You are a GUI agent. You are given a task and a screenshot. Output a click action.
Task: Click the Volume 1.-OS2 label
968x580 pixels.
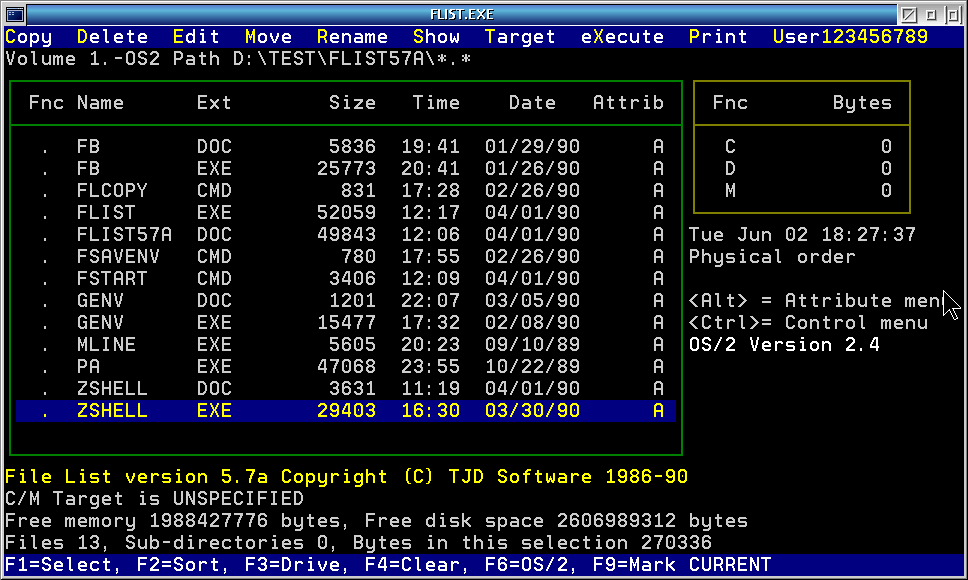pos(83,59)
